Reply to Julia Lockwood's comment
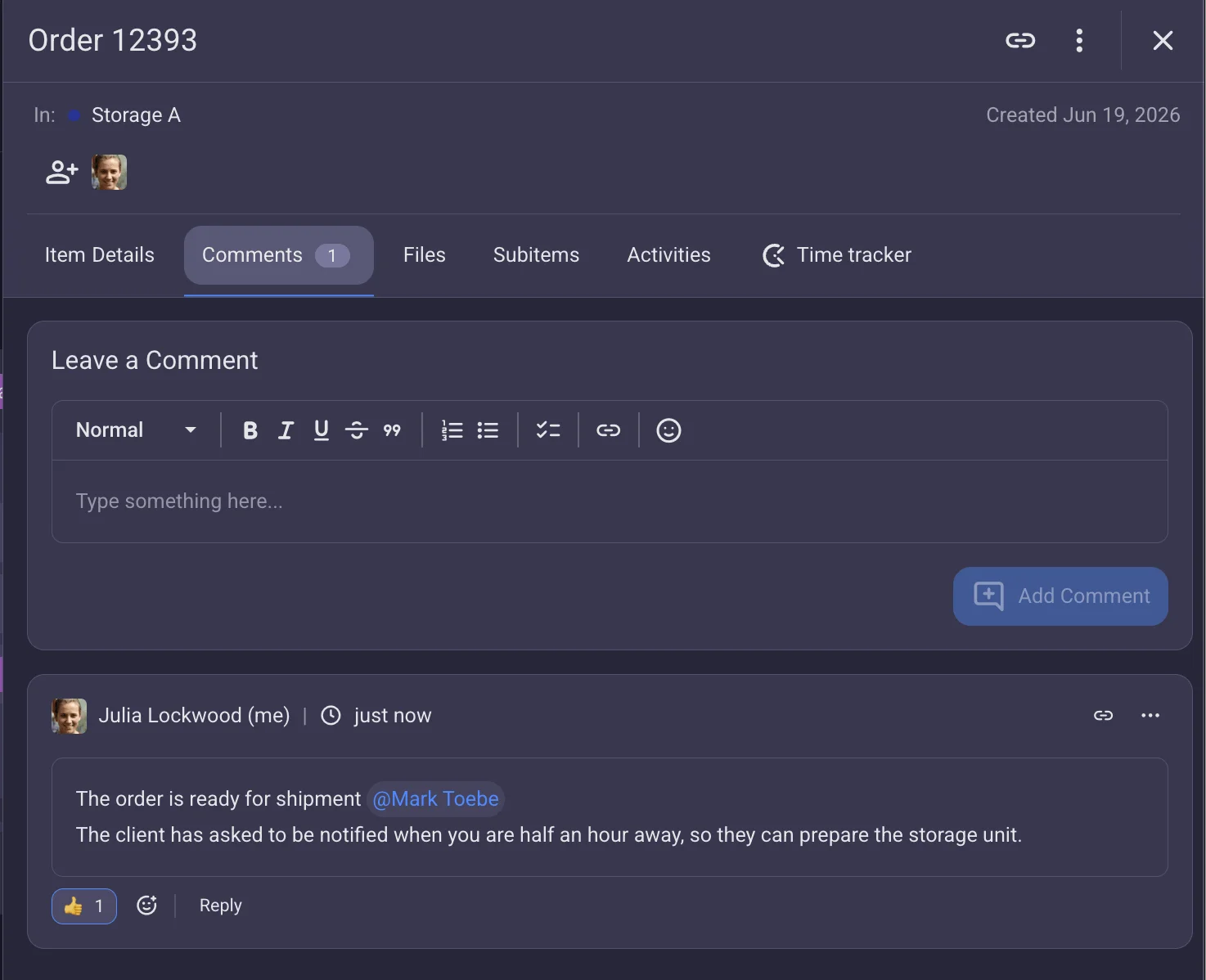1206x980 pixels. 221,906
